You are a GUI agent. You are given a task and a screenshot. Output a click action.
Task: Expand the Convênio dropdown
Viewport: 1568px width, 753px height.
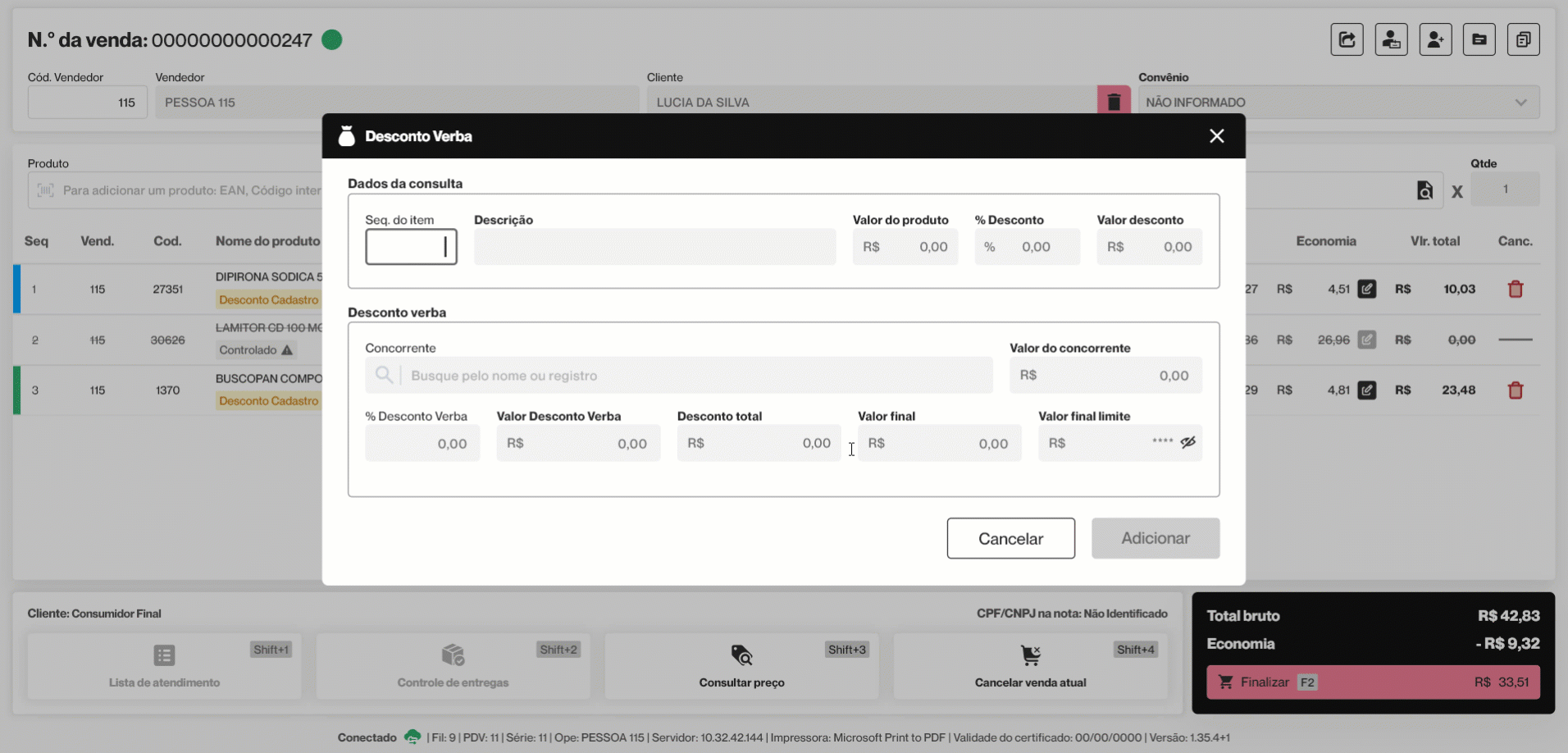tap(1520, 103)
